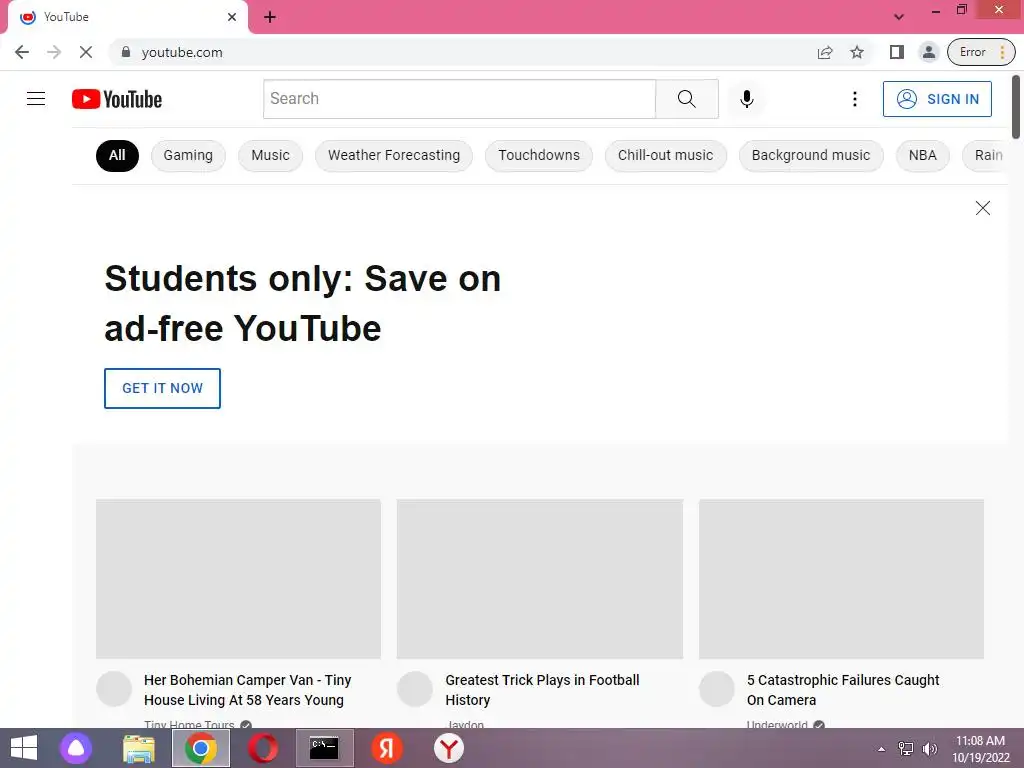Open the volume tray icon
The image size is (1024, 768).
(x=929, y=749)
